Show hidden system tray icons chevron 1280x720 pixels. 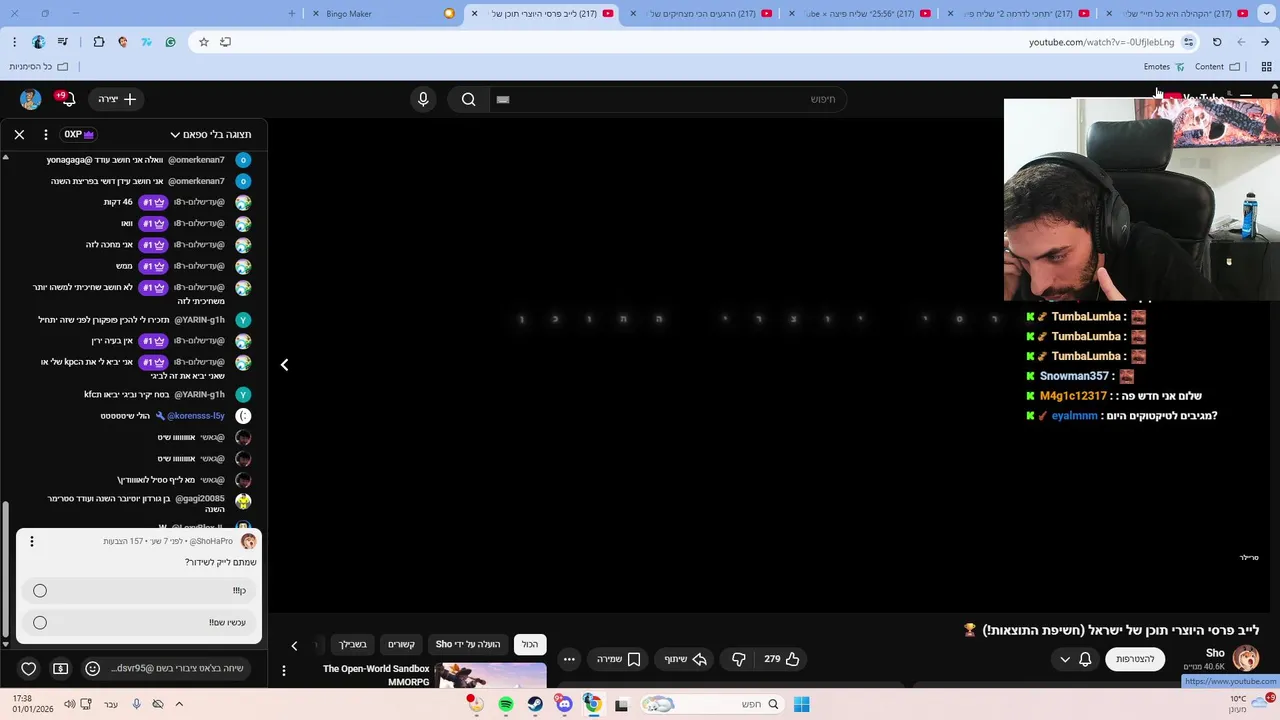(180, 704)
